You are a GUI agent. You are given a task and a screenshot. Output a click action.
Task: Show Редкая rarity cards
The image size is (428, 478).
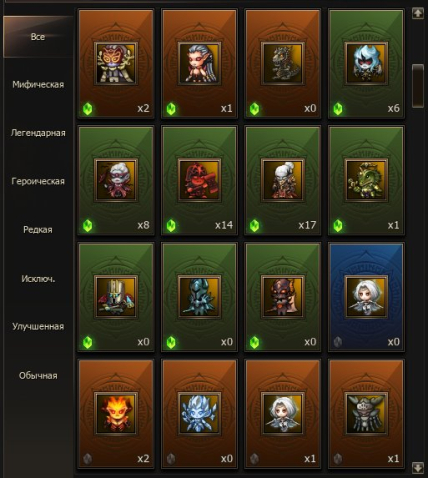[38, 230]
